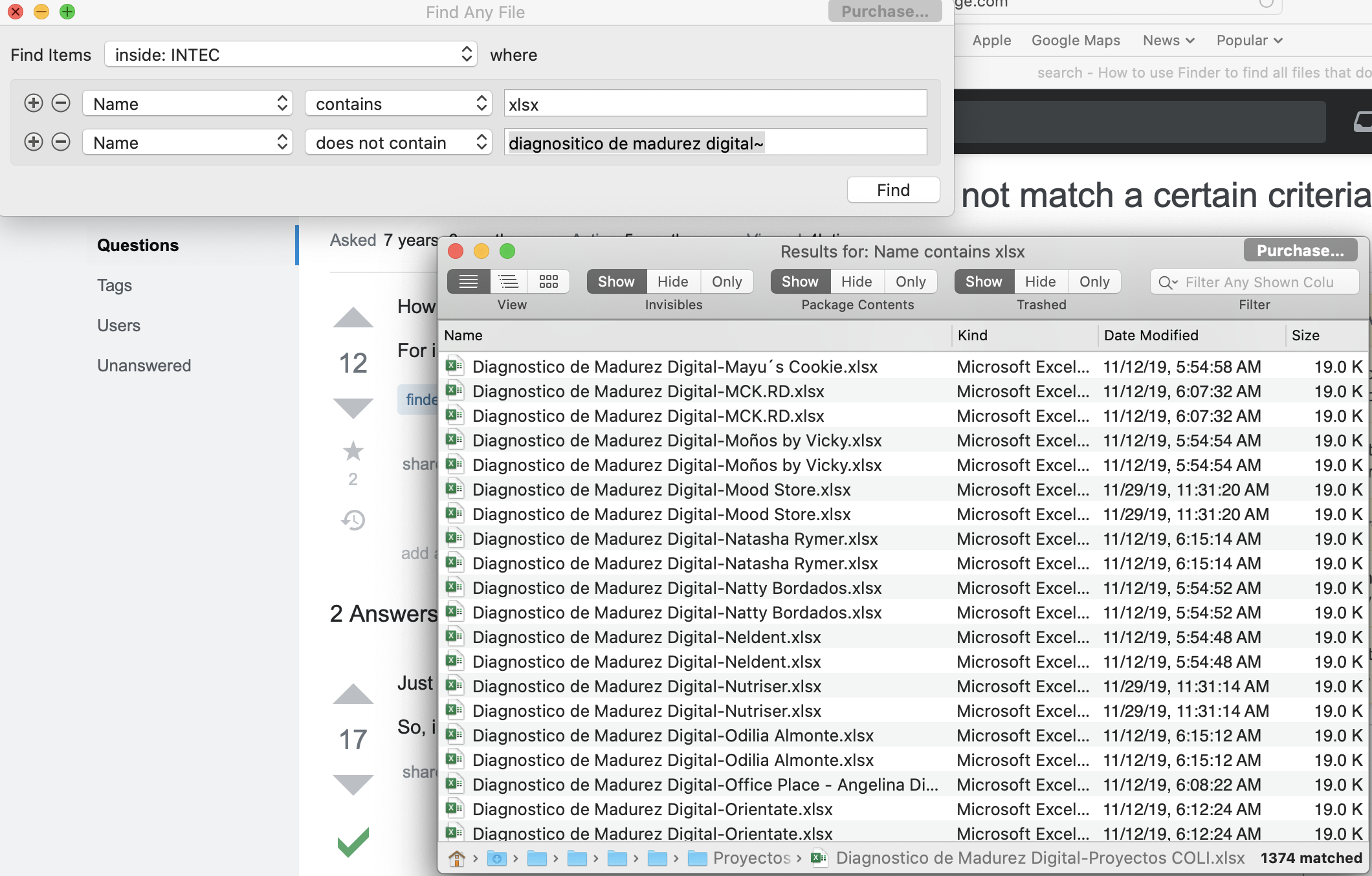Click Purchase in the results window
The height and width of the screenshot is (876, 1372).
coord(1300,251)
